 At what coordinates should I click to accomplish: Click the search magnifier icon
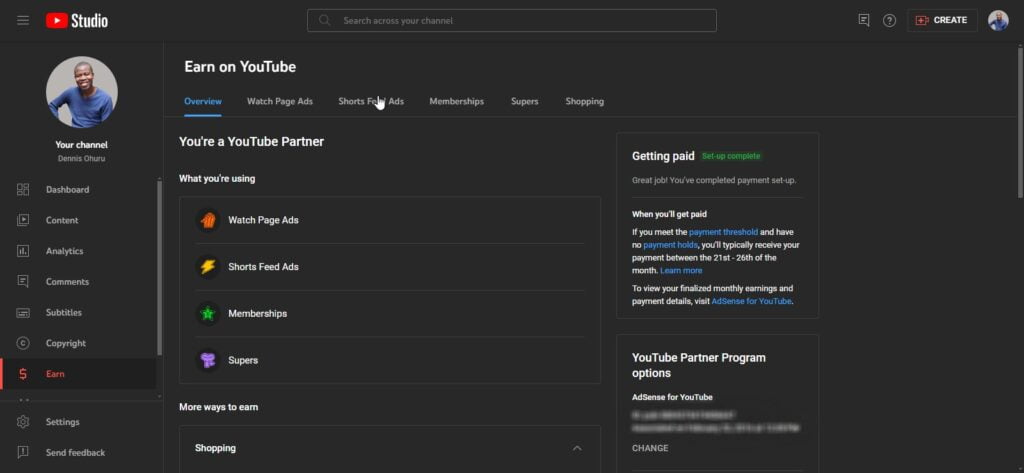click(x=325, y=20)
